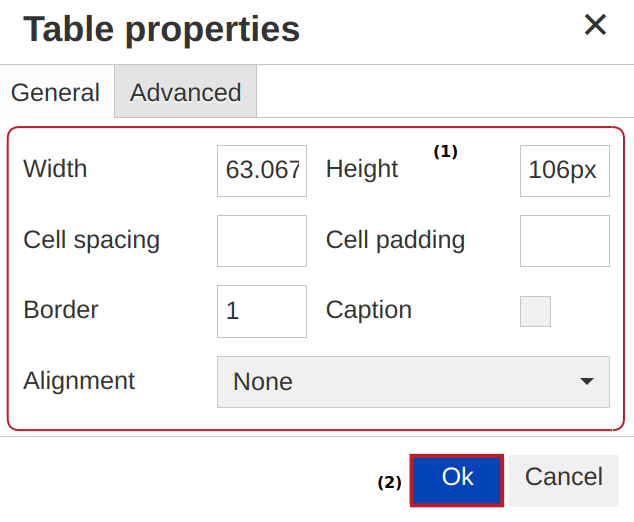The height and width of the screenshot is (522, 634).
Task: Confirm with the Ok button
Action: click(x=457, y=479)
